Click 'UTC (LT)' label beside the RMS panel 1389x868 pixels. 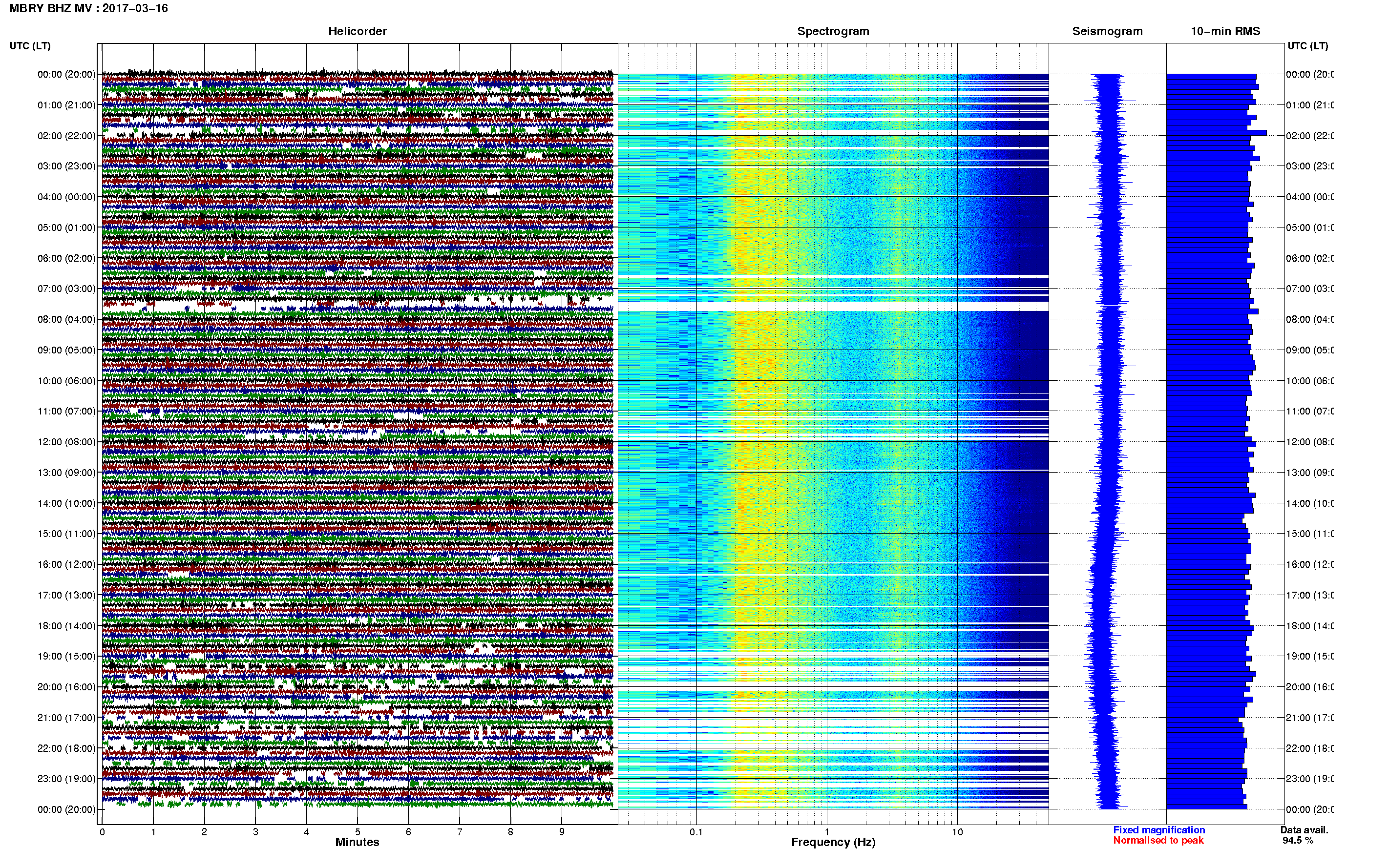point(1307,46)
